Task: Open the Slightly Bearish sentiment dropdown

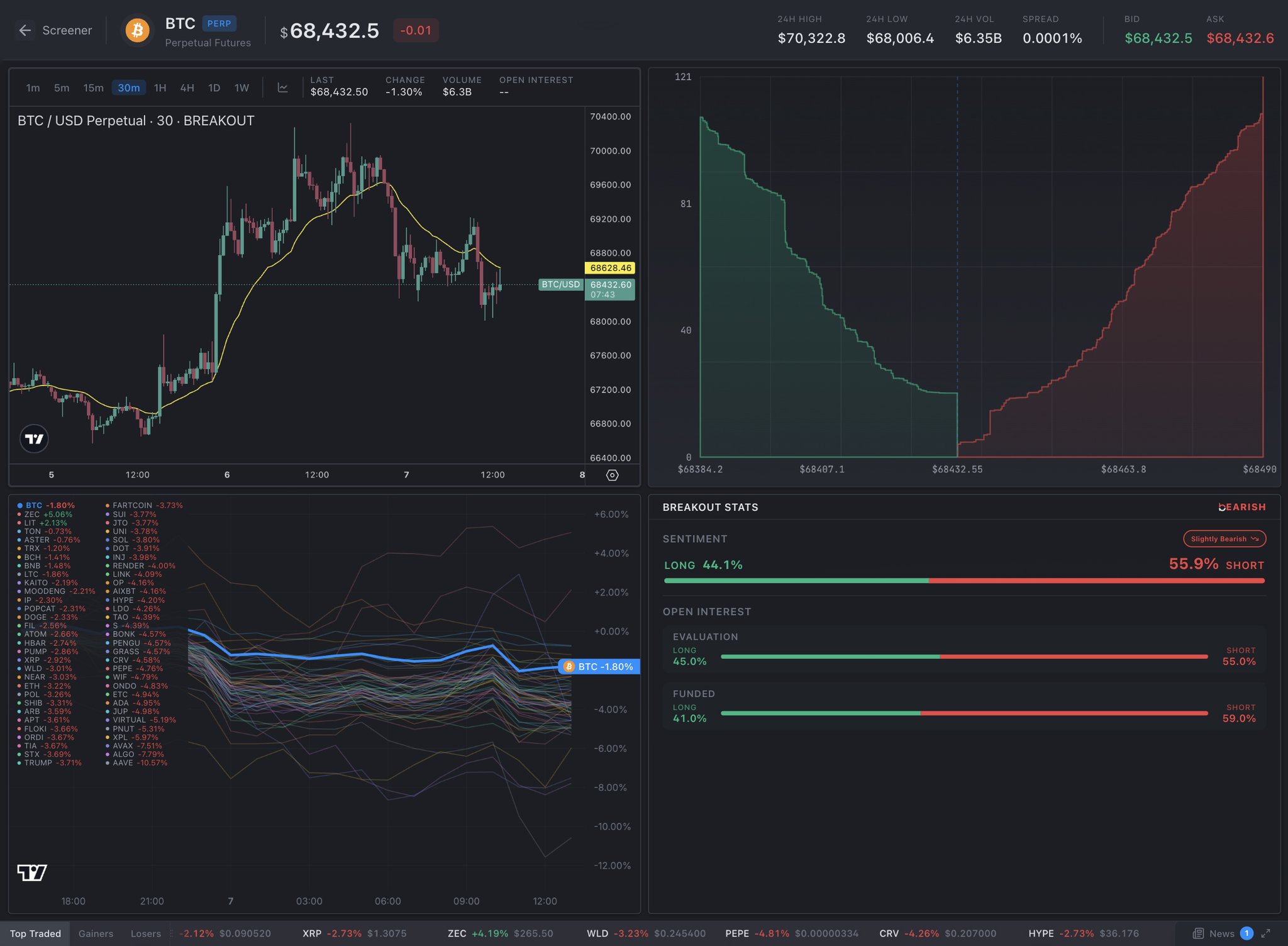Action: (x=1224, y=538)
